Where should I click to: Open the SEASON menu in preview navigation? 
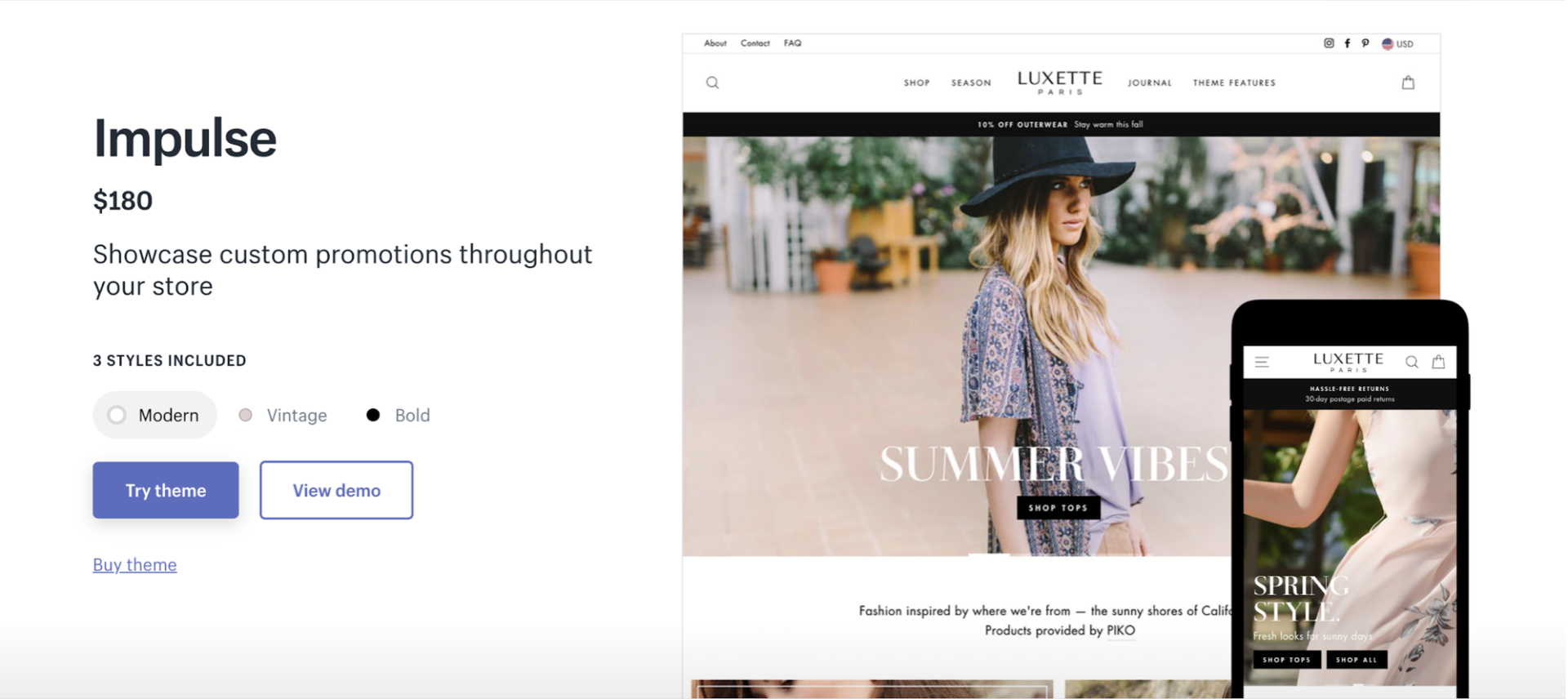[x=971, y=82]
